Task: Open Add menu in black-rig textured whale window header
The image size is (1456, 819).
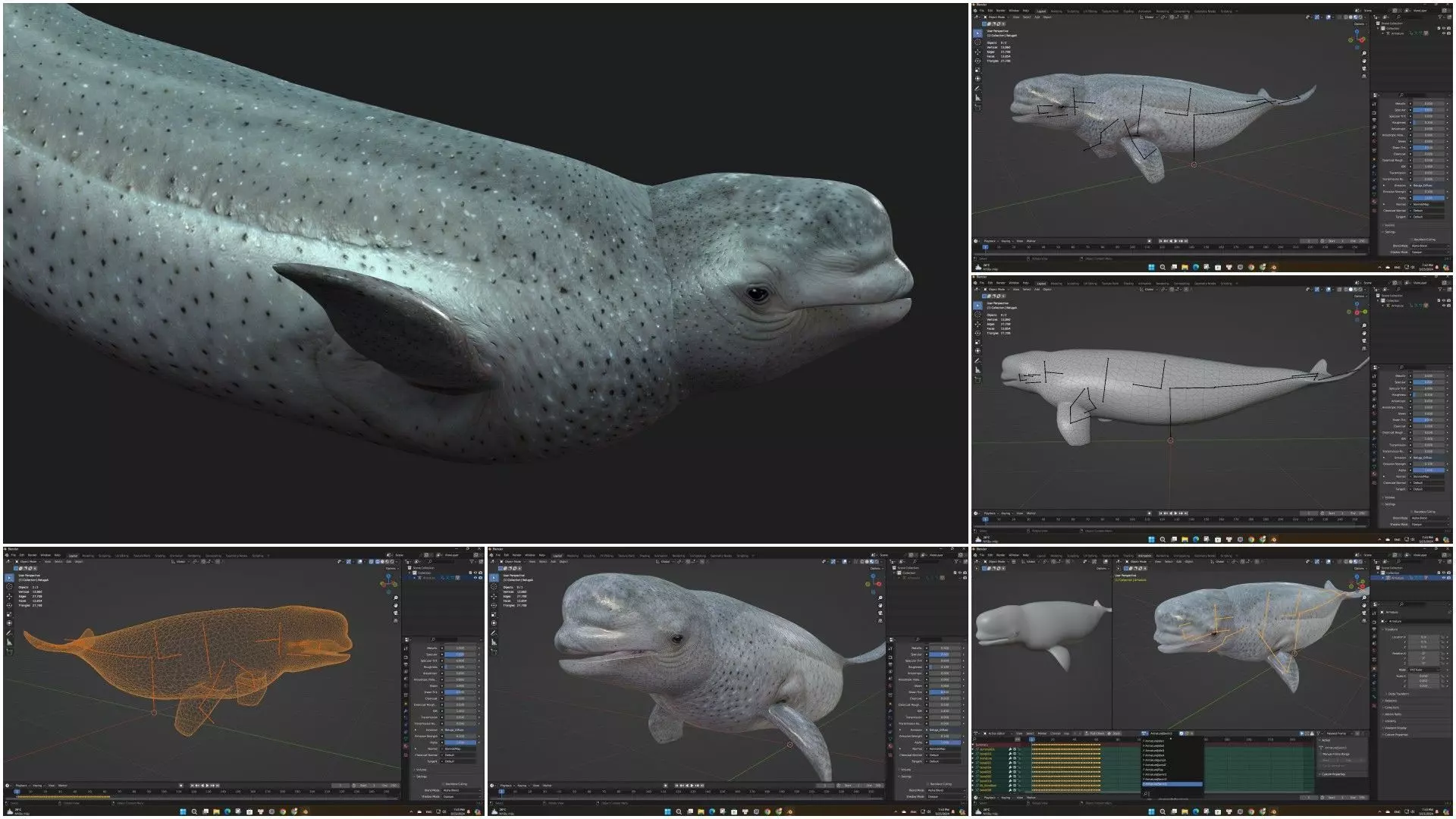Action: 1036,17
